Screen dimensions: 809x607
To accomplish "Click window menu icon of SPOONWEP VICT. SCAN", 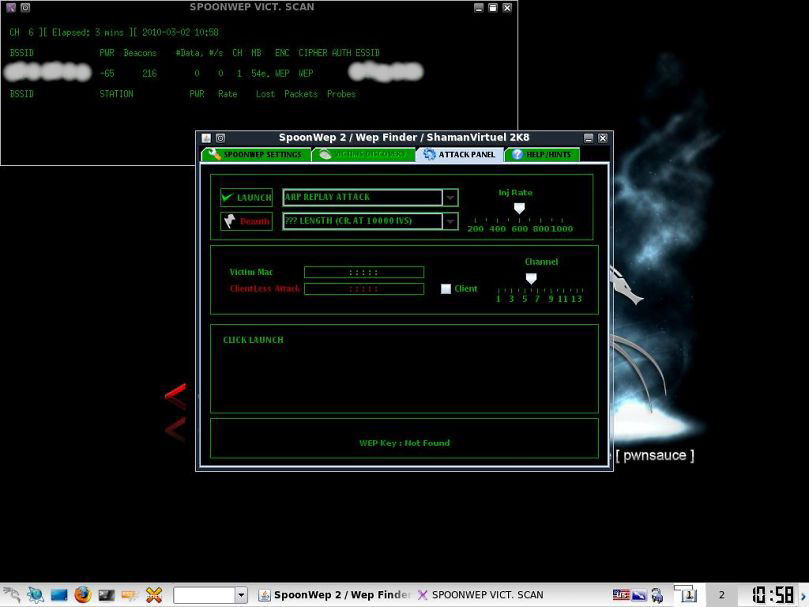I will coord(10,7).
